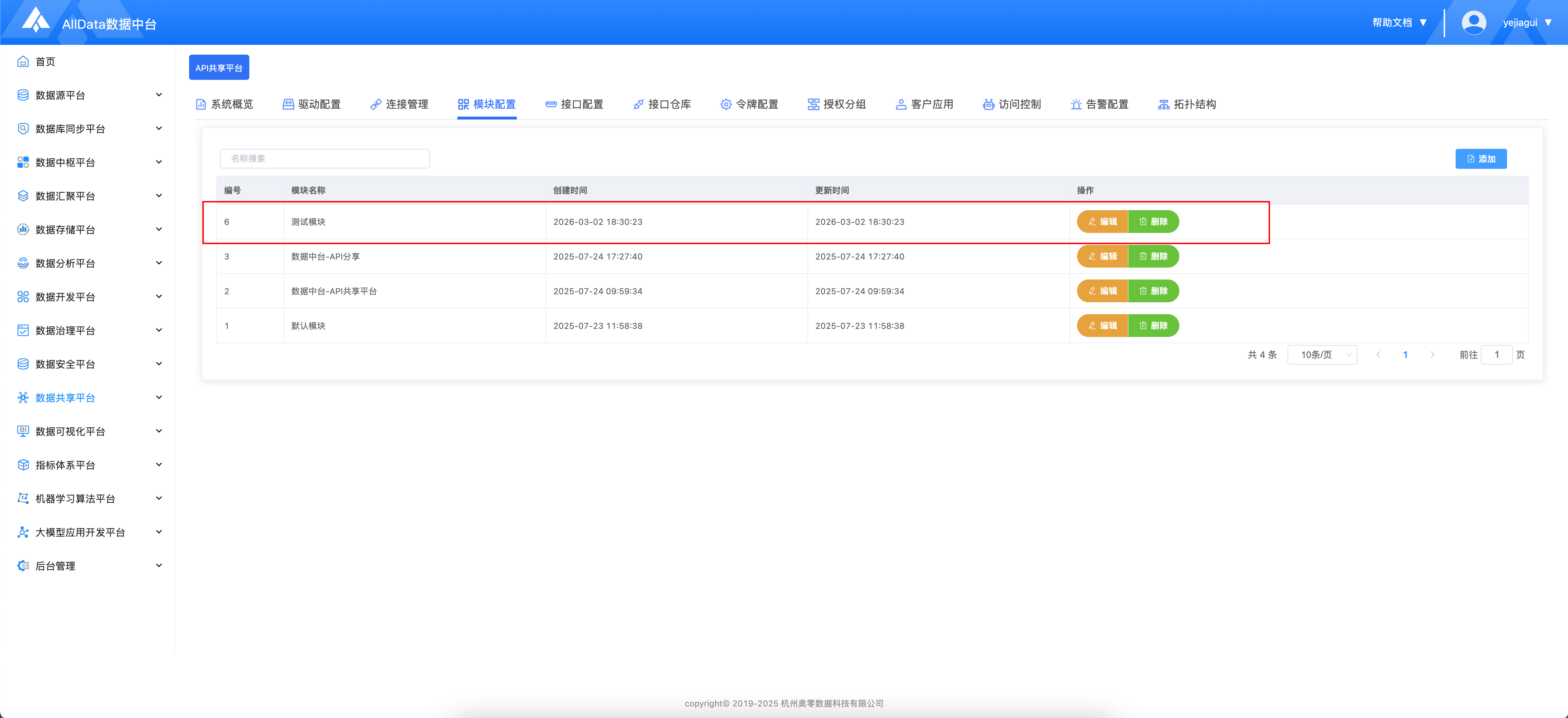Click the user avatar icon
This screenshot has height=718, width=1568.
[x=1473, y=22]
